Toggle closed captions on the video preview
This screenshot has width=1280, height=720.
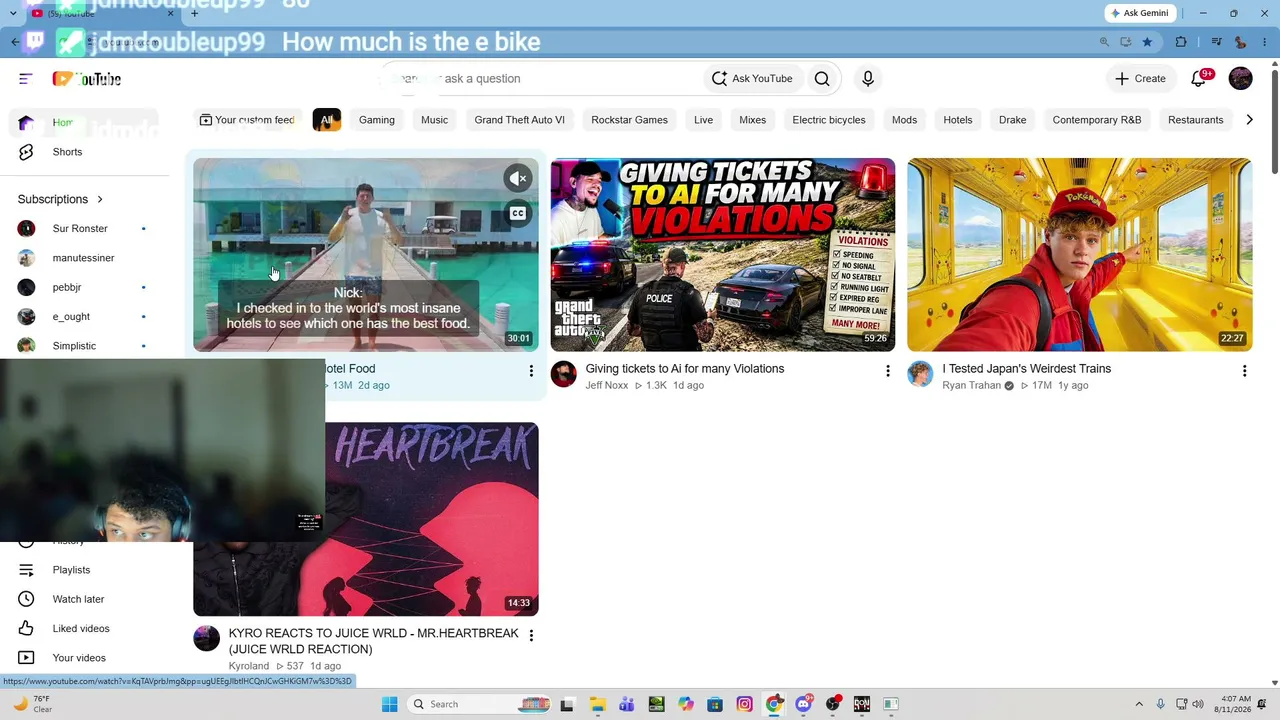click(x=518, y=213)
